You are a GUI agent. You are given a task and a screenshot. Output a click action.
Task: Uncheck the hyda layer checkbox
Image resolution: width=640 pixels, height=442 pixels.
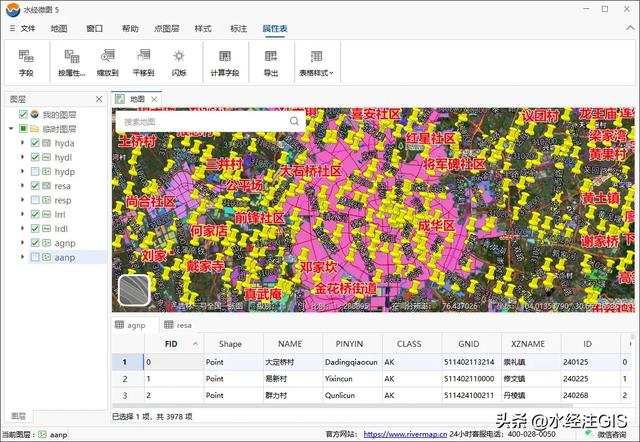pyautogui.click(x=35, y=143)
